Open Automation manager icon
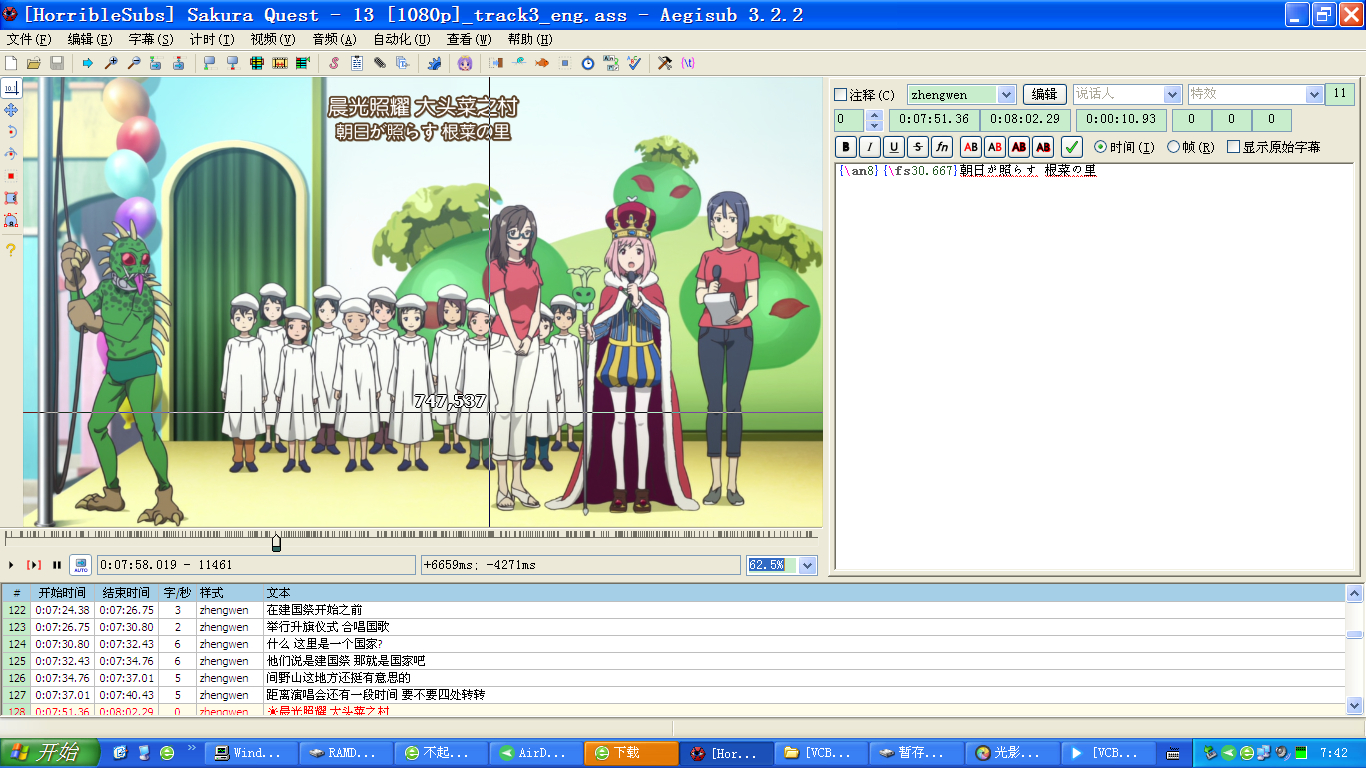1366x768 pixels. [436, 63]
